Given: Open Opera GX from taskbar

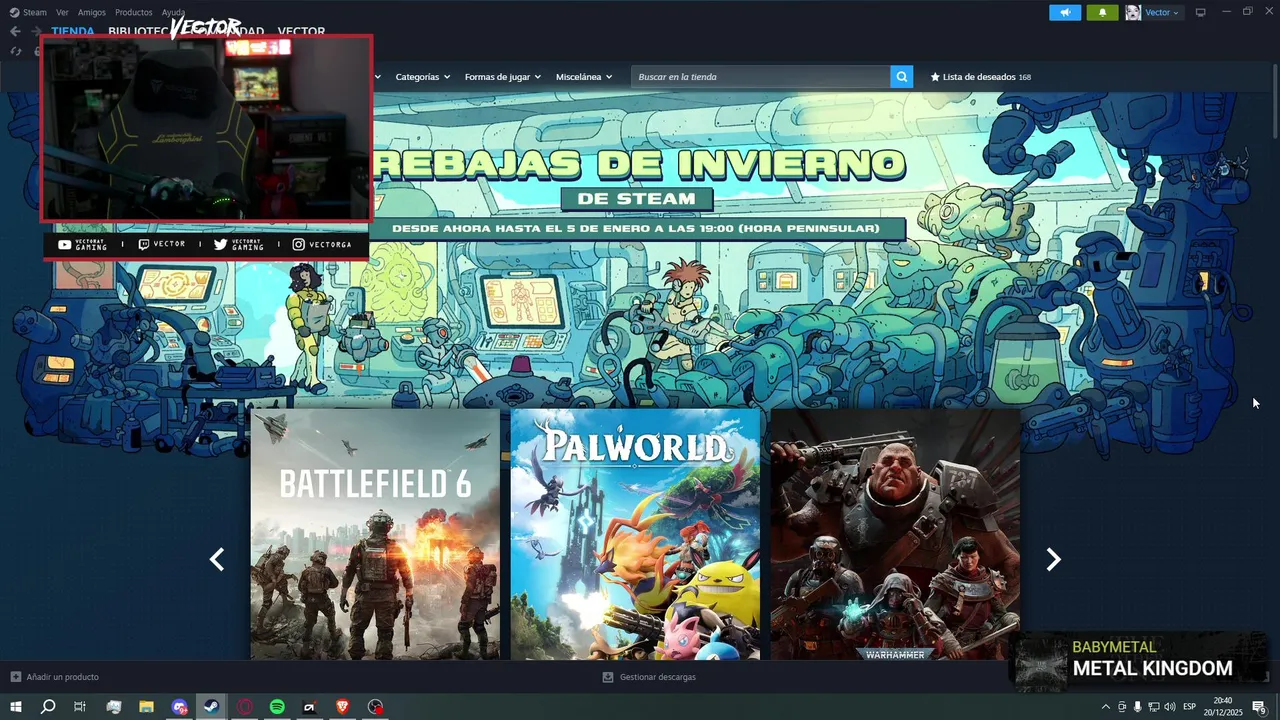Looking at the screenshot, I should 244,707.
